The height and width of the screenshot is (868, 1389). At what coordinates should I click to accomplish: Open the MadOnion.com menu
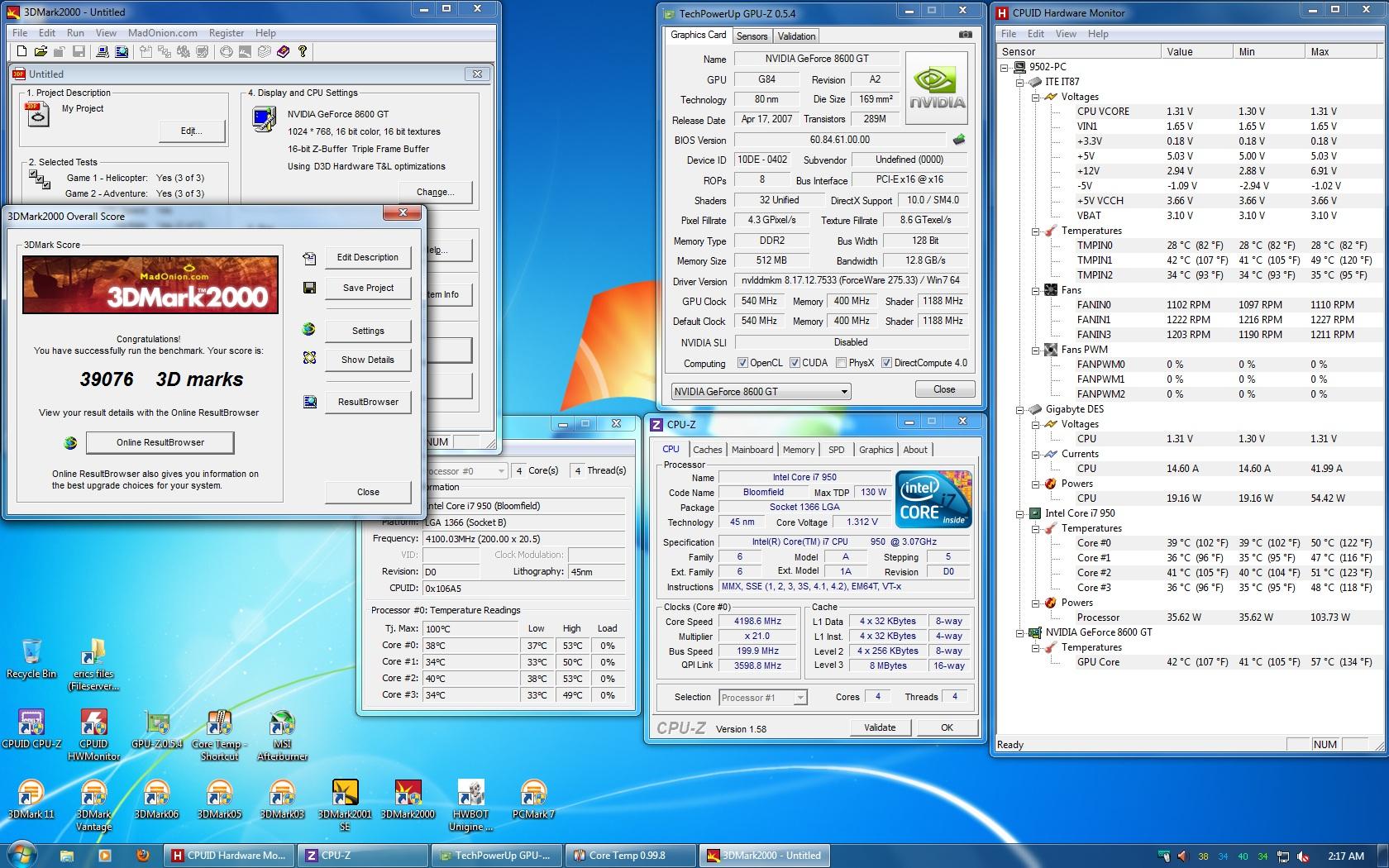click(x=162, y=33)
